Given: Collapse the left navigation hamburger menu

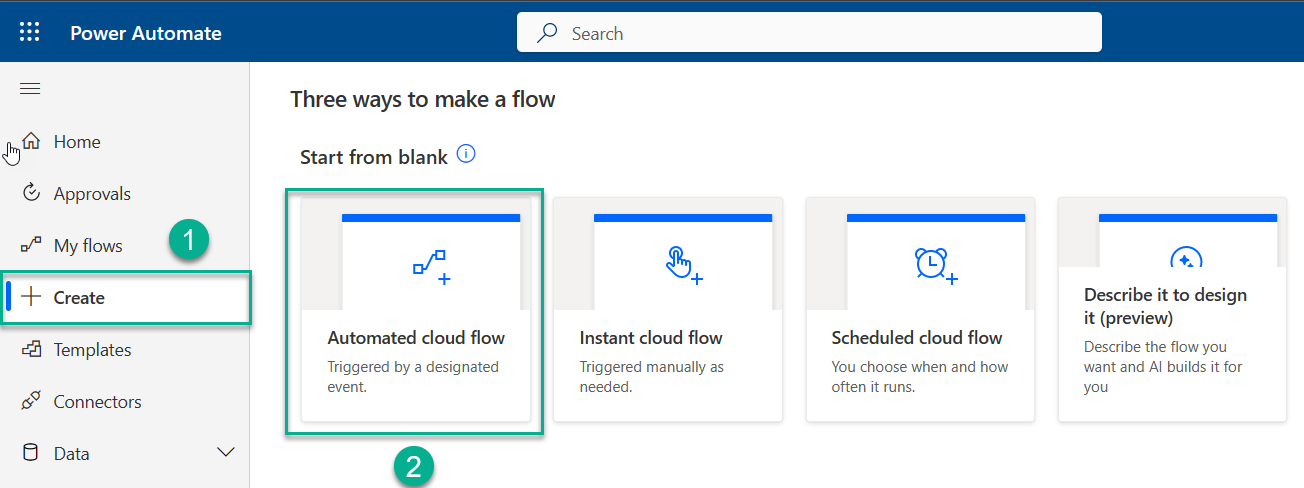Looking at the screenshot, I should tap(30, 89).
